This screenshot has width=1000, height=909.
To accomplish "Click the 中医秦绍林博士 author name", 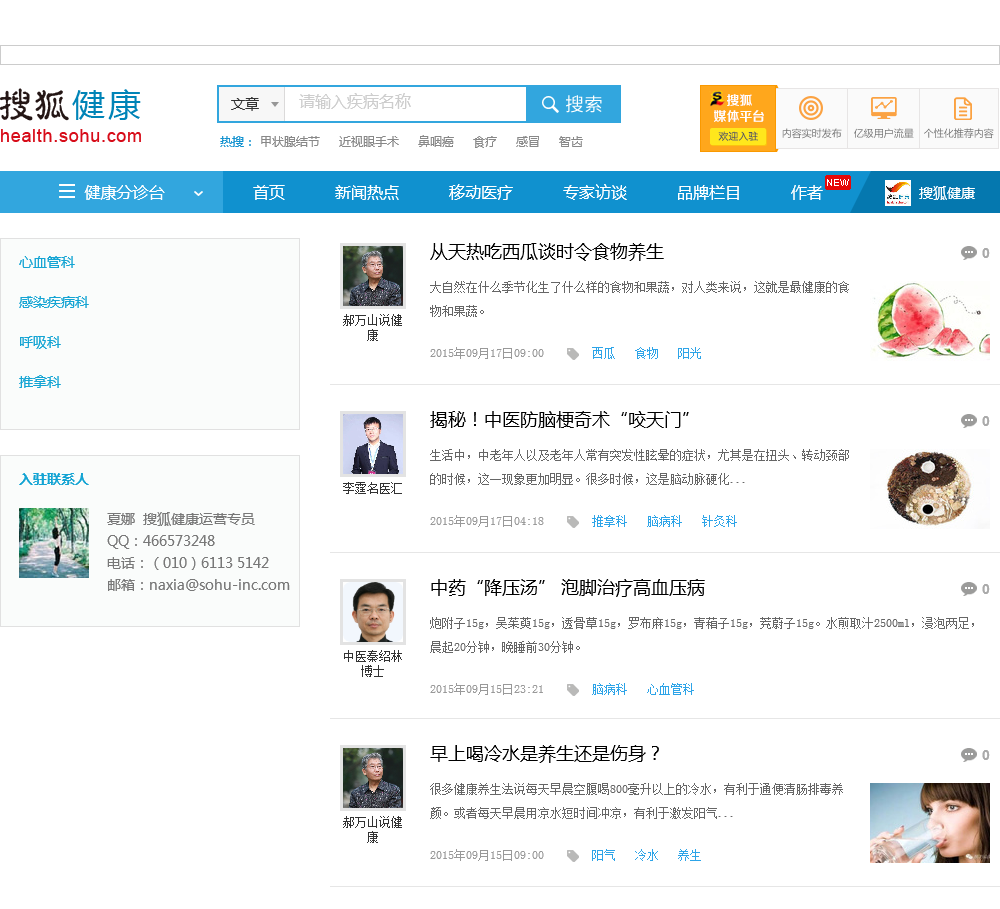I will click(372, 663).
